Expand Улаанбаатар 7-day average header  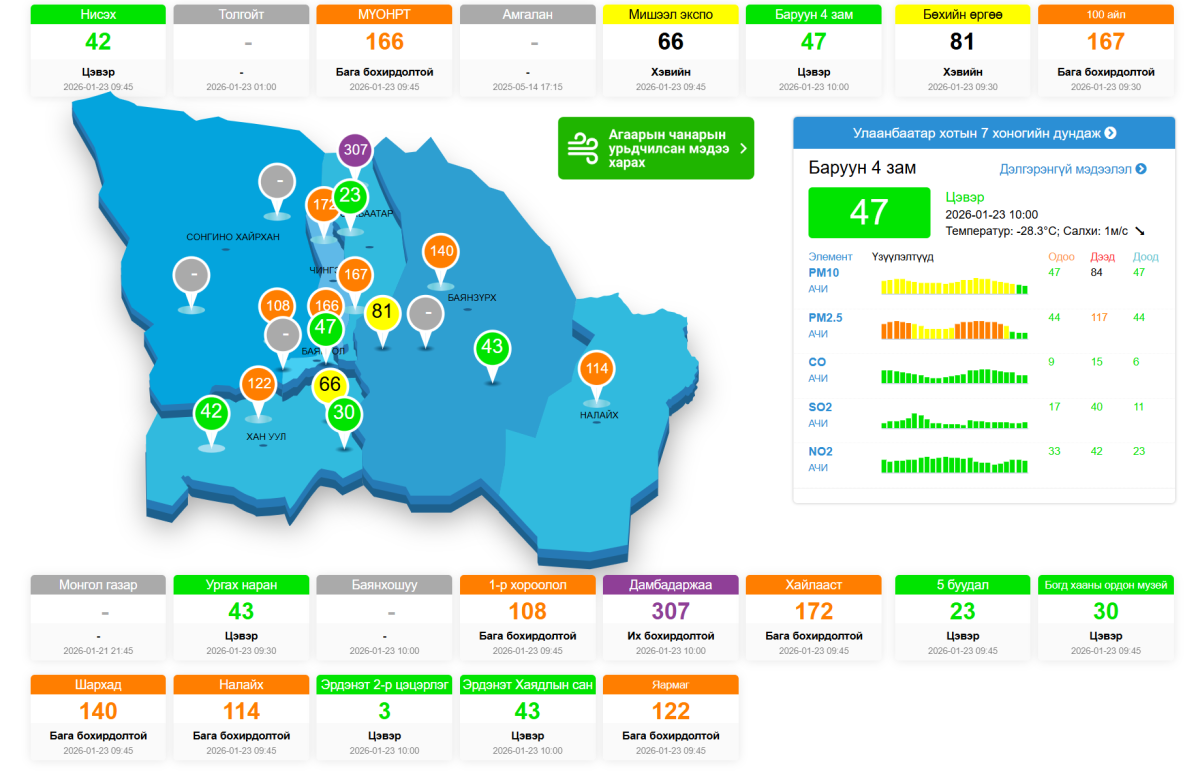[x=984, y=133]
